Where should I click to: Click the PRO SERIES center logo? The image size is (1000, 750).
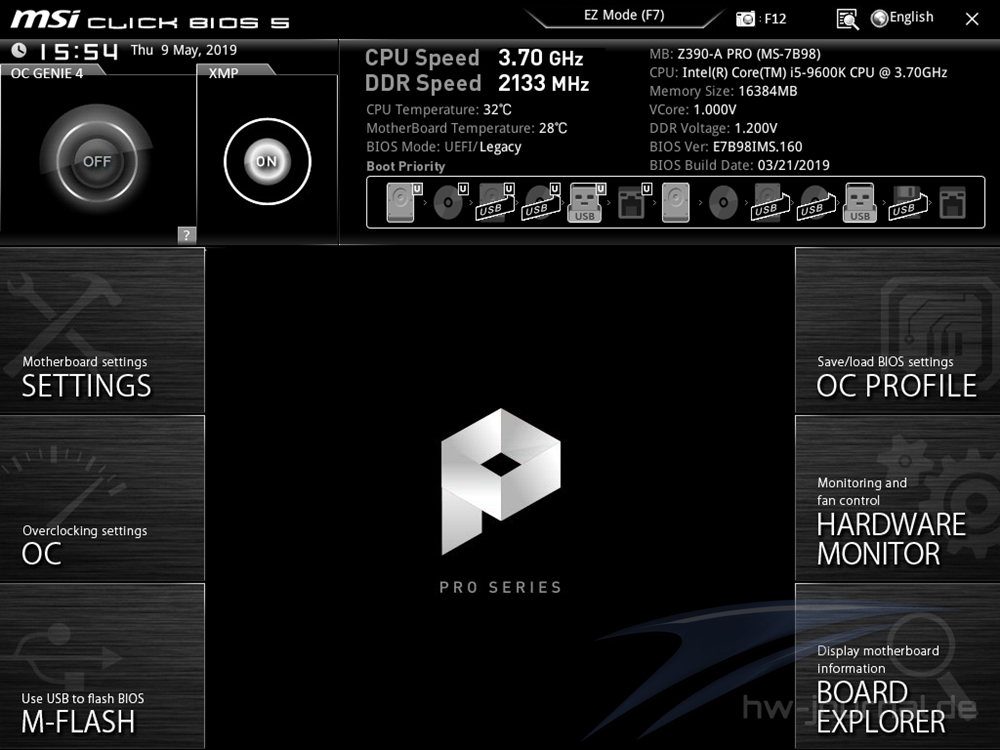[x=501, y=502]
